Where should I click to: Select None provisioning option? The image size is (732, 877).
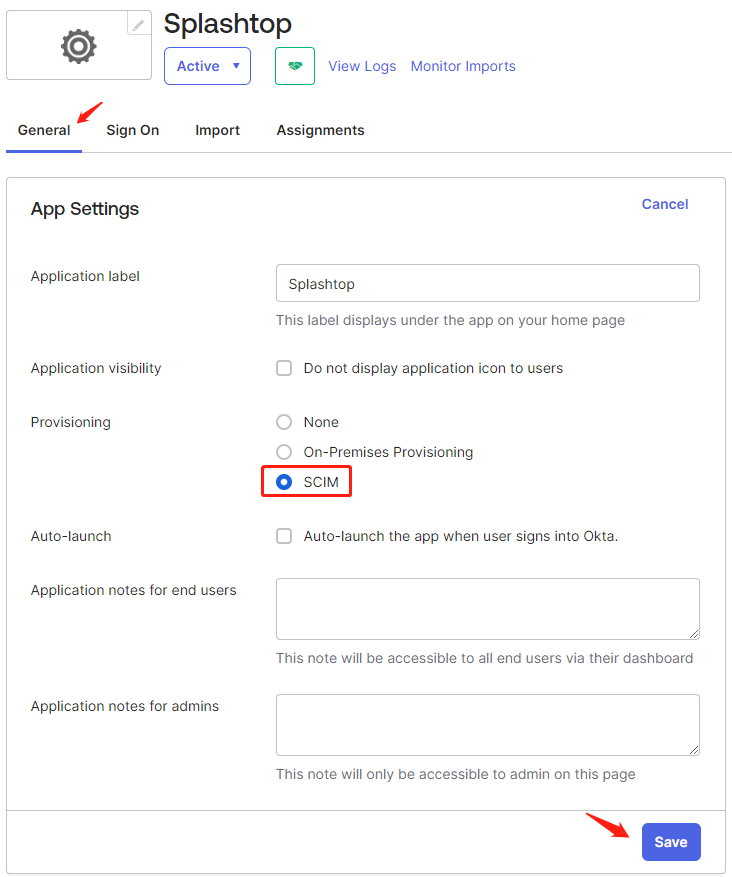click(284, 422)
